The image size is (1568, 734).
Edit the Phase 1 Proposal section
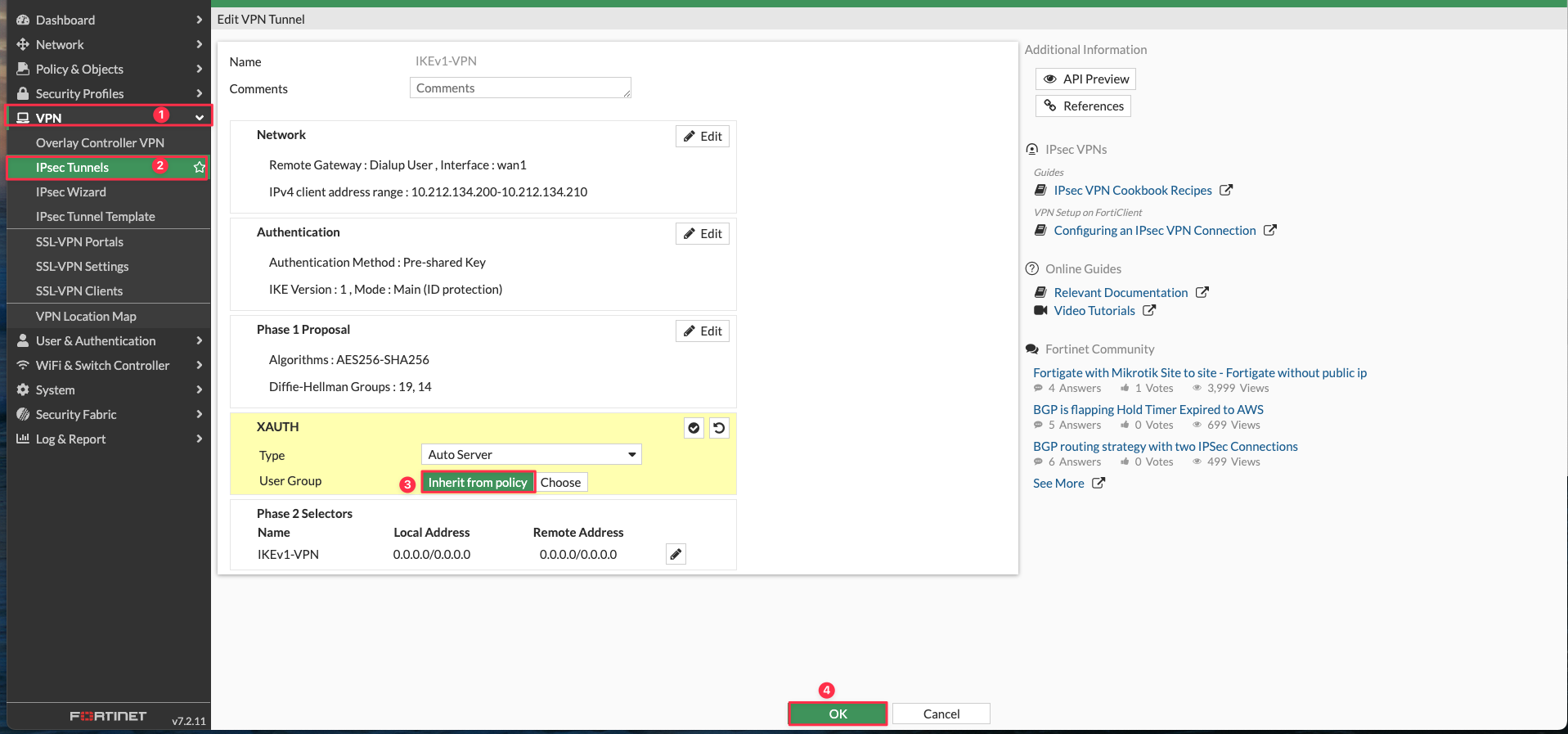coord(703,331)
